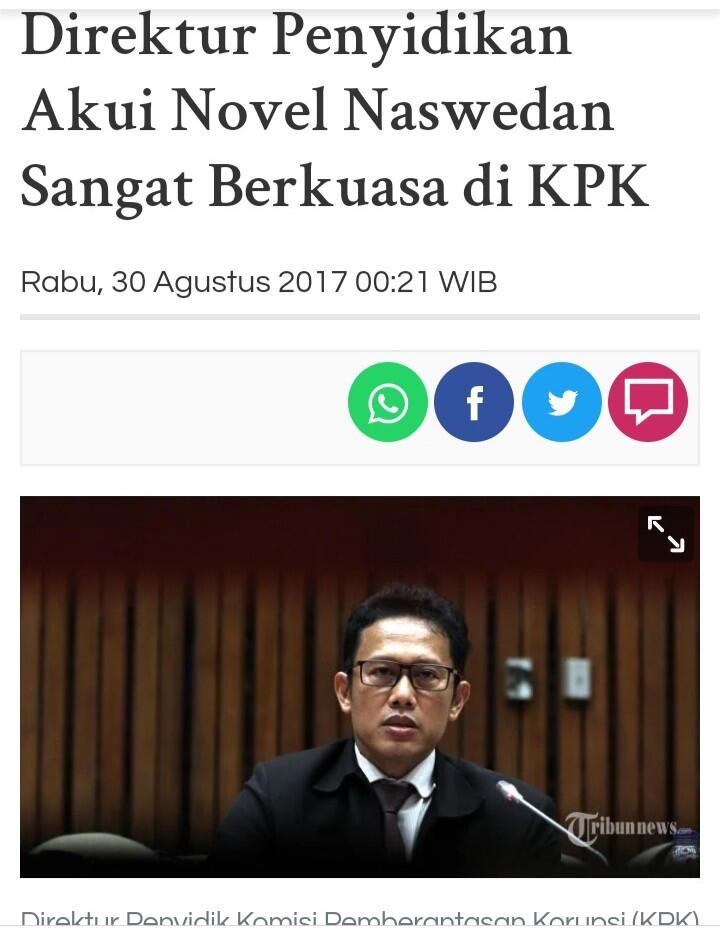Click the "00:21 WIB" timestamp

(x=426, y=282)
